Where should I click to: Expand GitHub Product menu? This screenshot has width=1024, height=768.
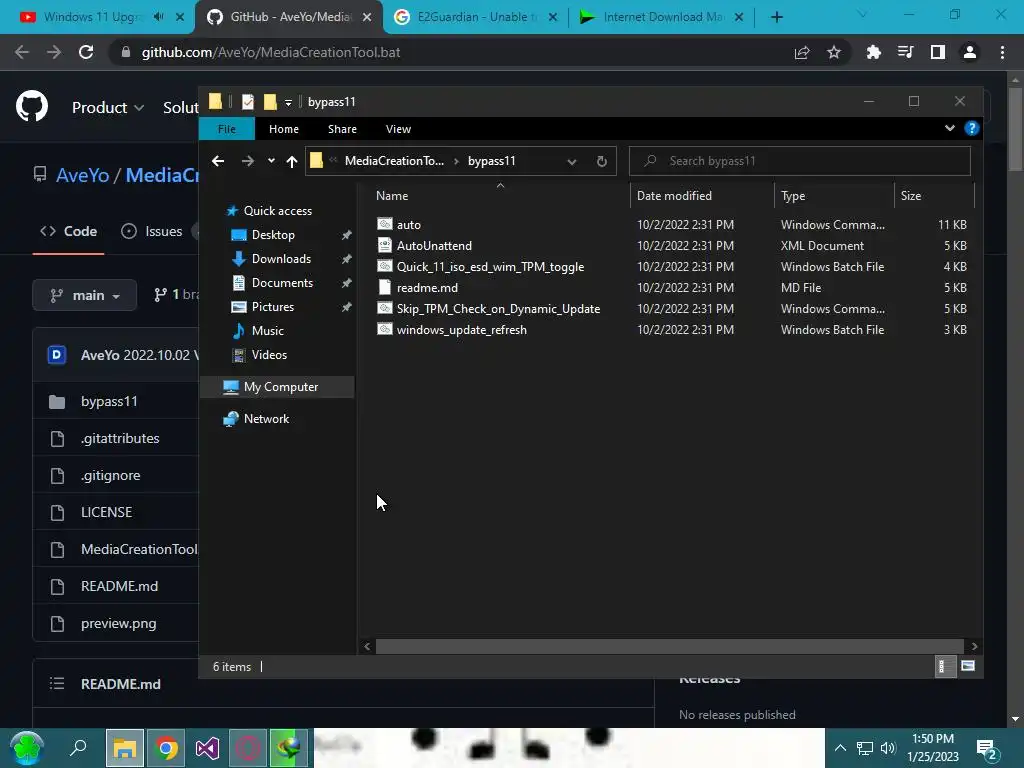108,107
